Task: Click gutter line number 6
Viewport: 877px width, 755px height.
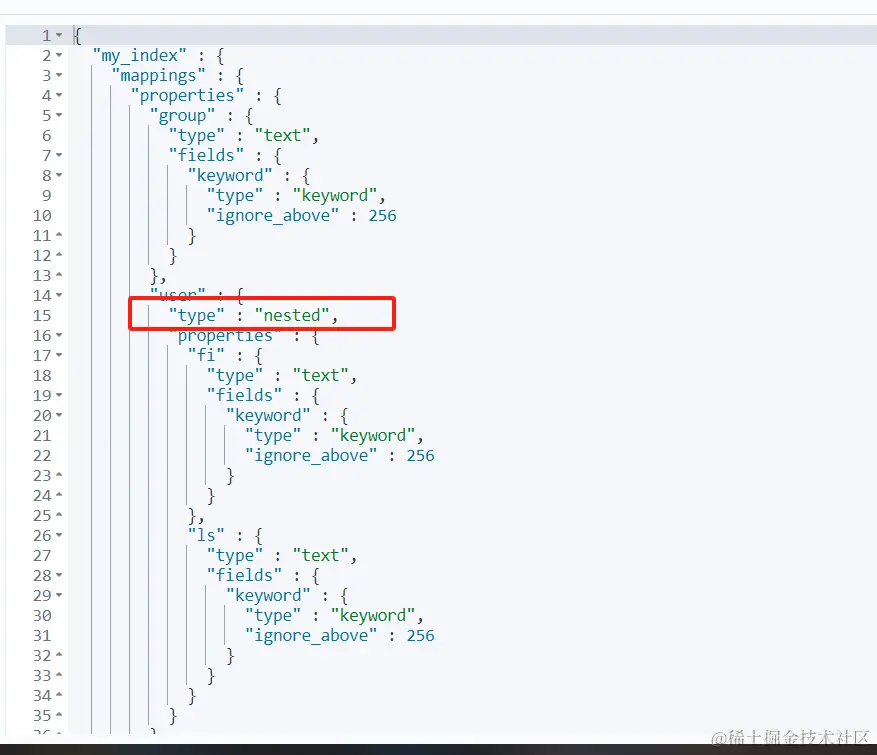Action: pos(46,136)
